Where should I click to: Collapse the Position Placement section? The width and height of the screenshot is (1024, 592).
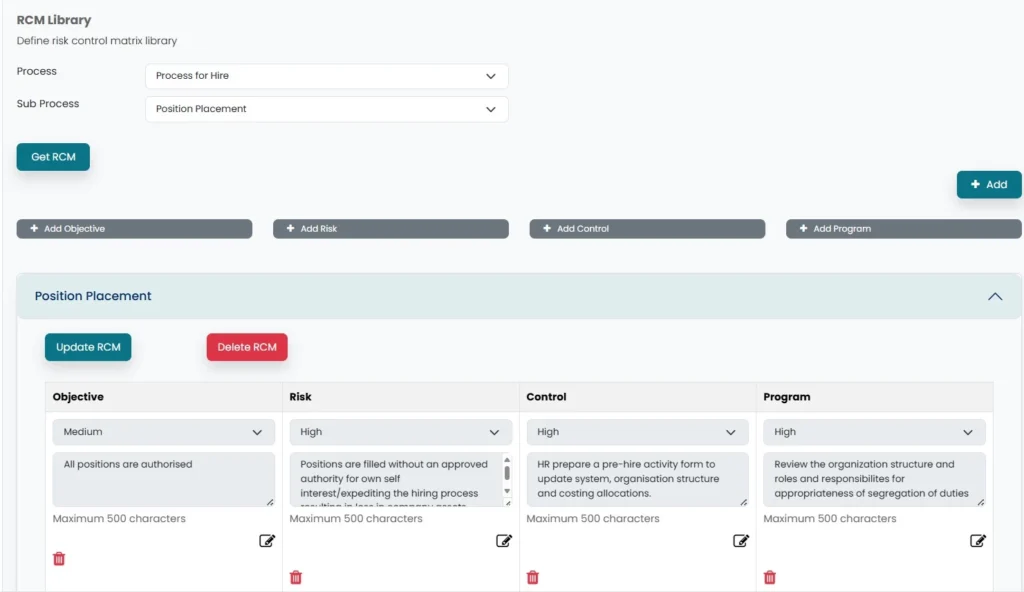click(994, 297)
